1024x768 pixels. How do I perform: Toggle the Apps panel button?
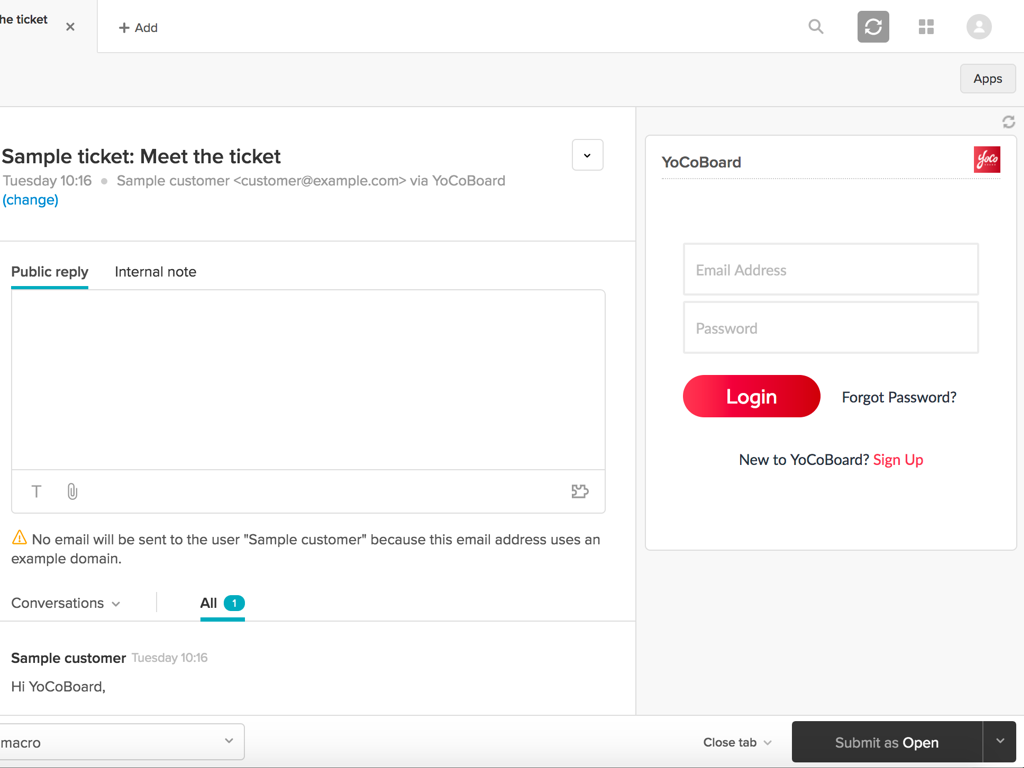tap(987, 79)
